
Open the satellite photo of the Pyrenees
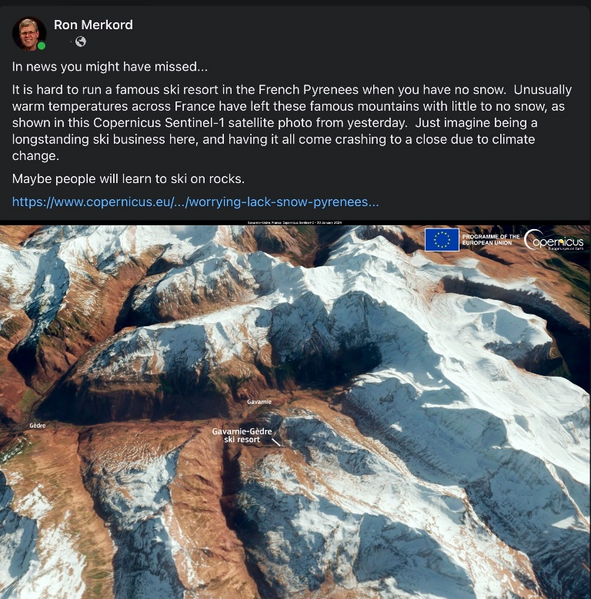point(295,412)
